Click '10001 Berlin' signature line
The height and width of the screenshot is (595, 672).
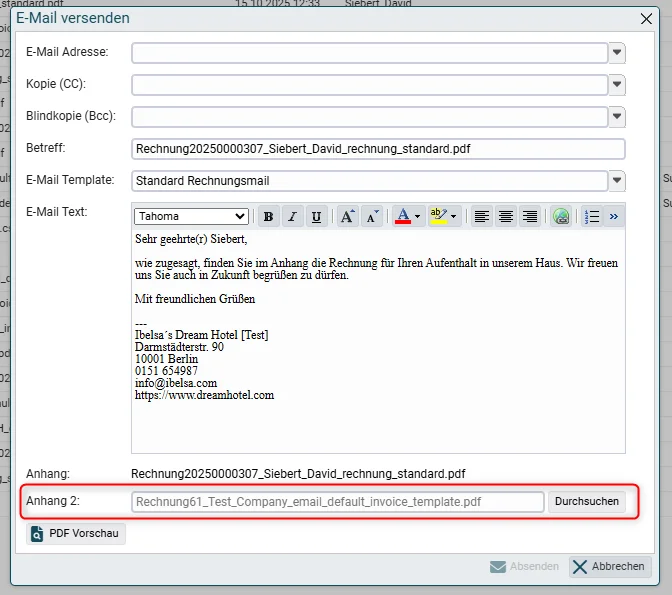coord(166,359)
